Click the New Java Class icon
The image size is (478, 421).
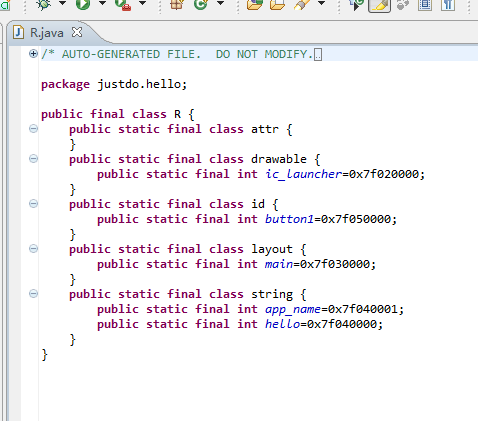click(x=201, y=4)
